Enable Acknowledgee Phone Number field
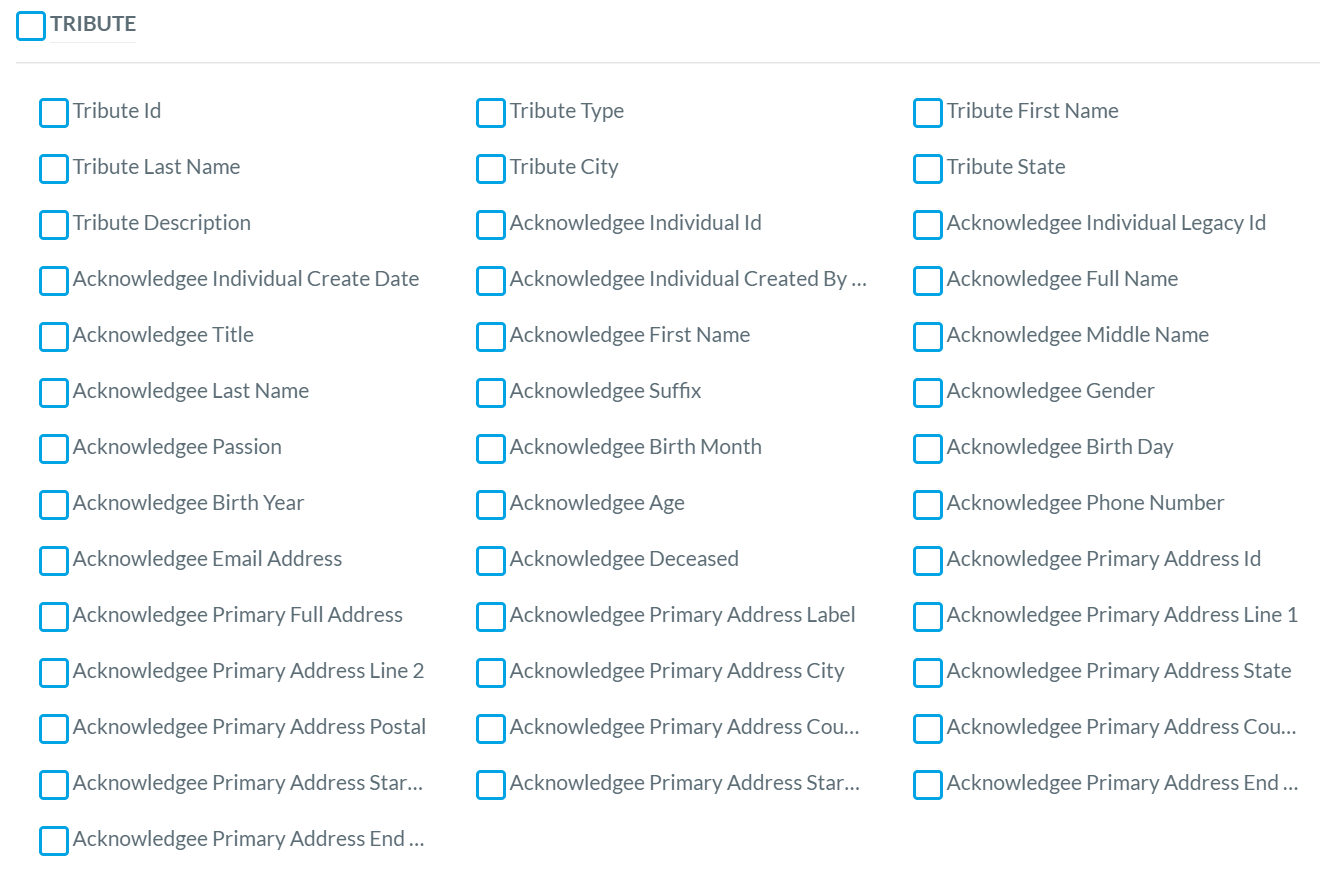The height and width of the screenshot is (893, 1320). tap(928, 505)
